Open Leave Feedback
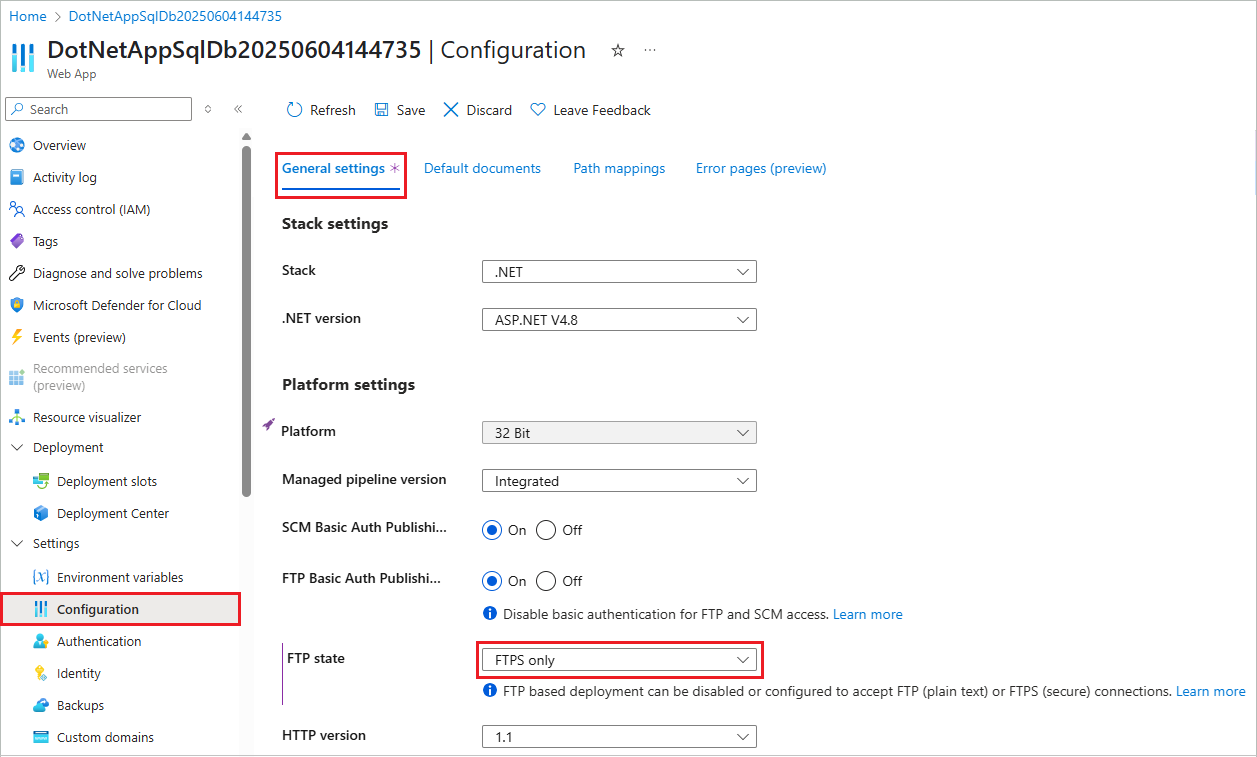Image resolution: width=1257 pixels, height=757 pixels. point(590,110)
